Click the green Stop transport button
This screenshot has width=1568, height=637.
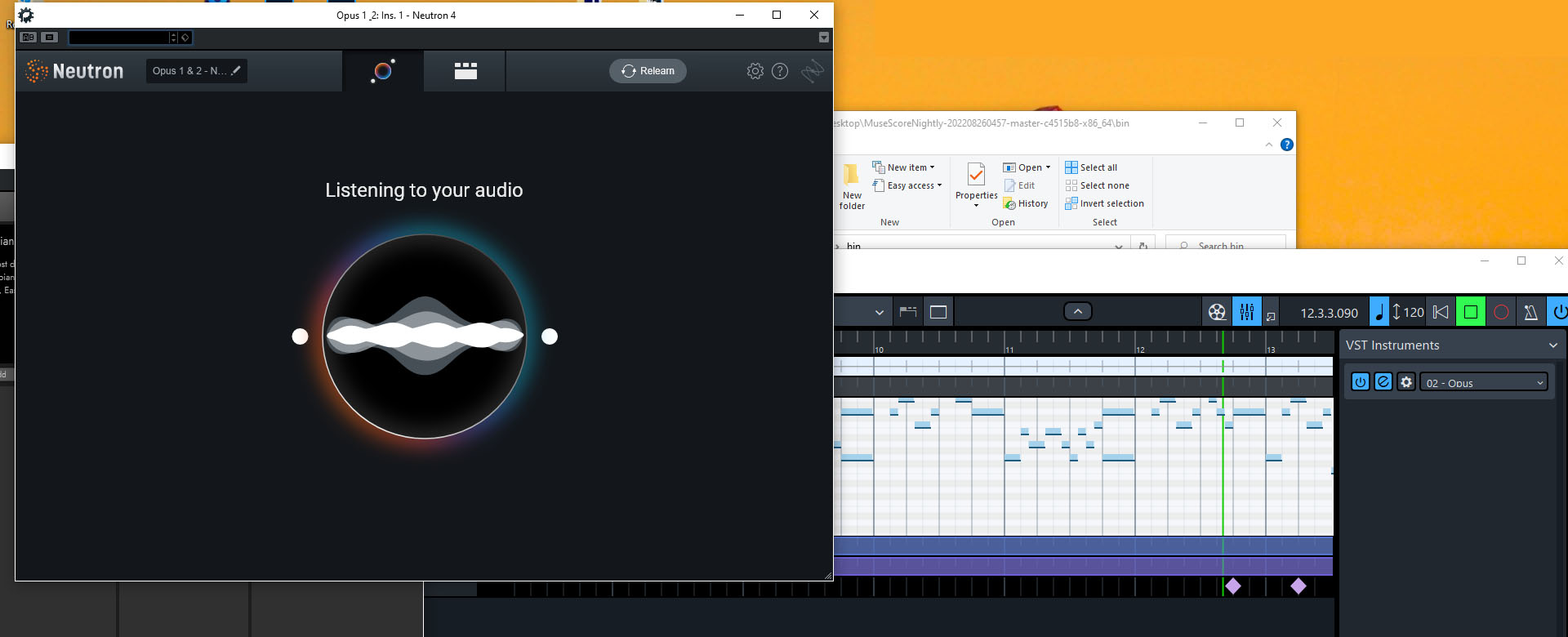click(x=1471, y=312)
